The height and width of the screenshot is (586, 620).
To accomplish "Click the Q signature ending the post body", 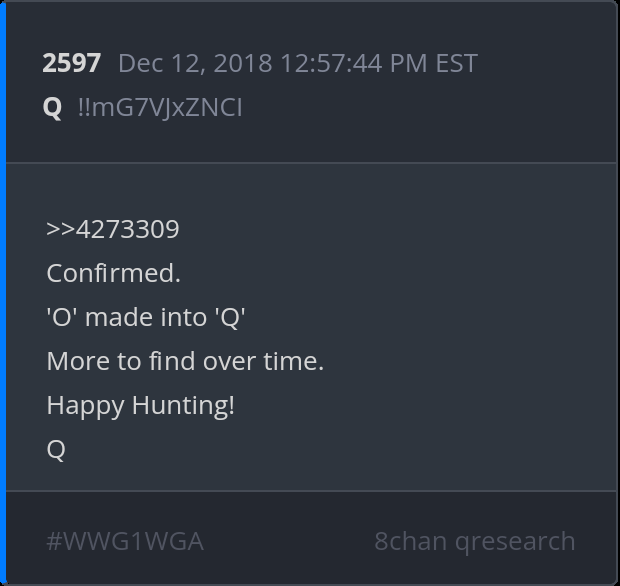I will click(x=56, y=449).
